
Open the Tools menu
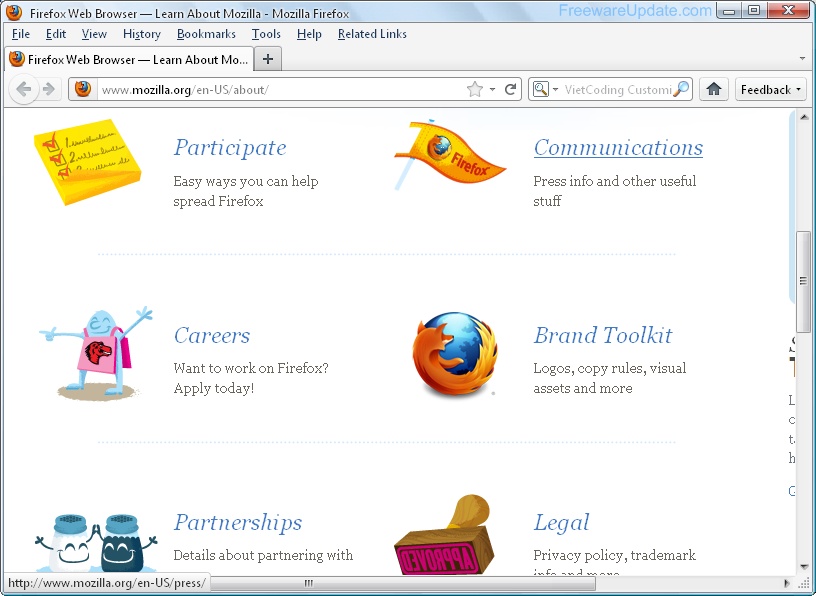pos(266,34)
